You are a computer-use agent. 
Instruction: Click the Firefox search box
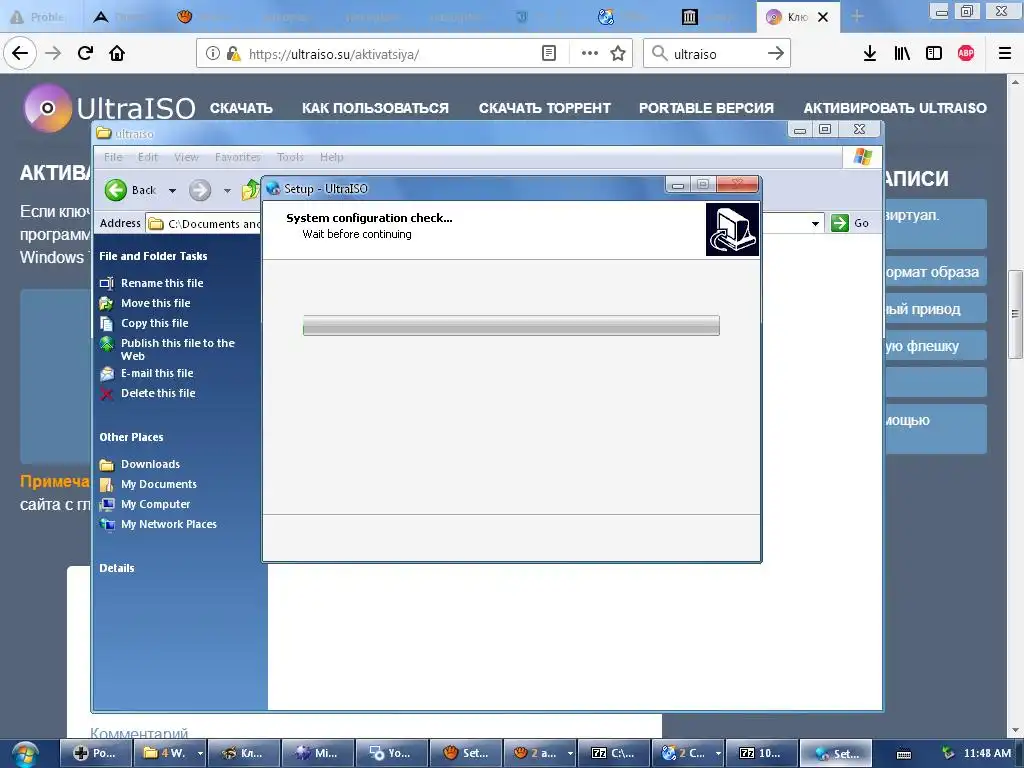point(715,54)
